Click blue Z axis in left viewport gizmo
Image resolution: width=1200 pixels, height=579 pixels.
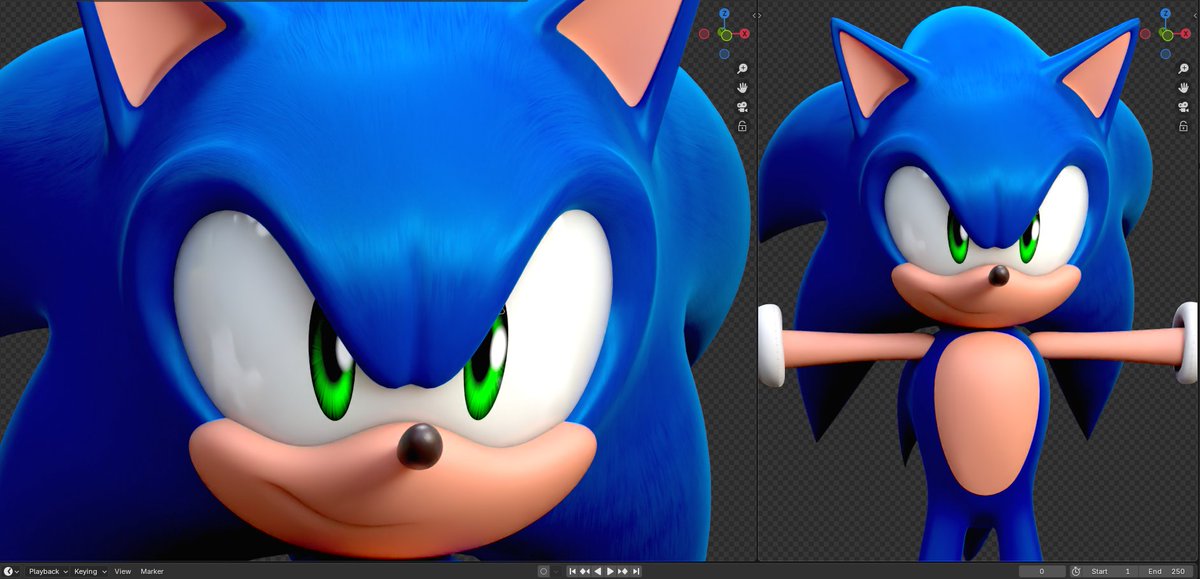724,13
